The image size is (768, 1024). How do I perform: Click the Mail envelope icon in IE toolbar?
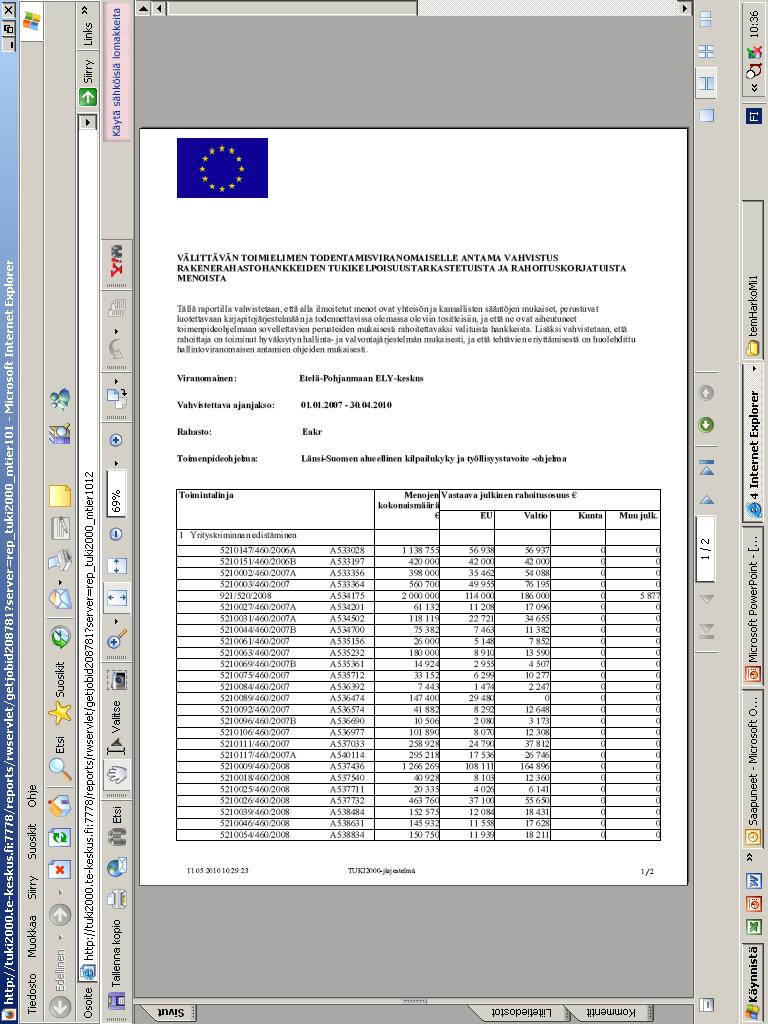point(60,599)
